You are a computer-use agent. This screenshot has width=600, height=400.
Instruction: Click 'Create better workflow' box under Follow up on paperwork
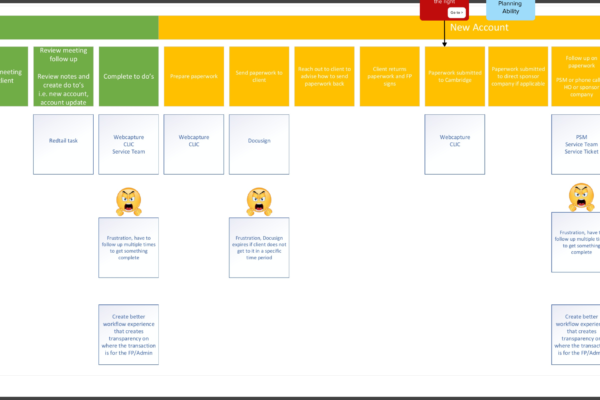pyautogui.click(x=576, y=335)
